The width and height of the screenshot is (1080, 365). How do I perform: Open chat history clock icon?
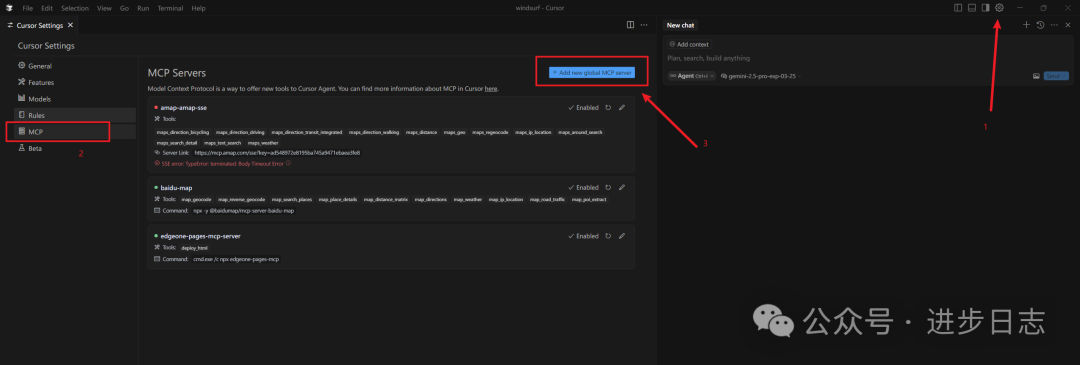click(1040, 25)
